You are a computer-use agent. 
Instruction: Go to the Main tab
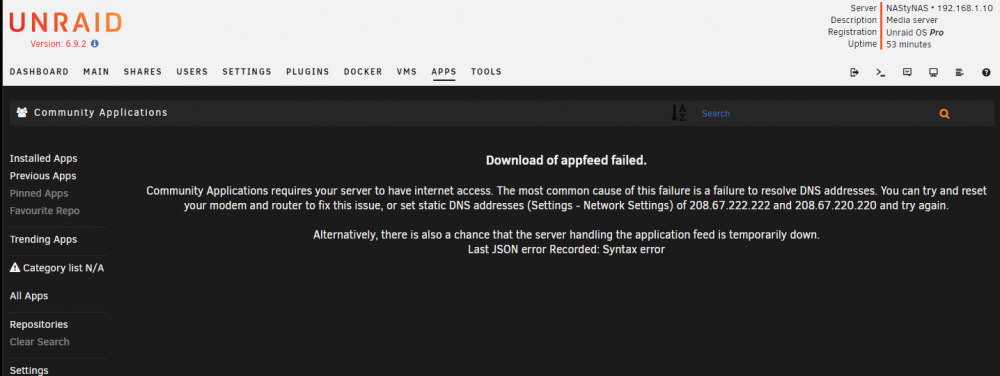pyautogui.click(x=96, y=72)
